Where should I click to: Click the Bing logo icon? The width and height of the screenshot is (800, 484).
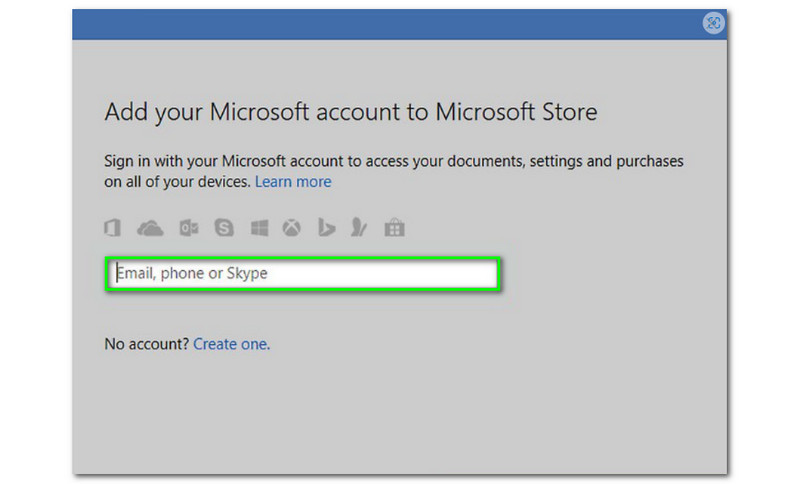coord(326,229)
